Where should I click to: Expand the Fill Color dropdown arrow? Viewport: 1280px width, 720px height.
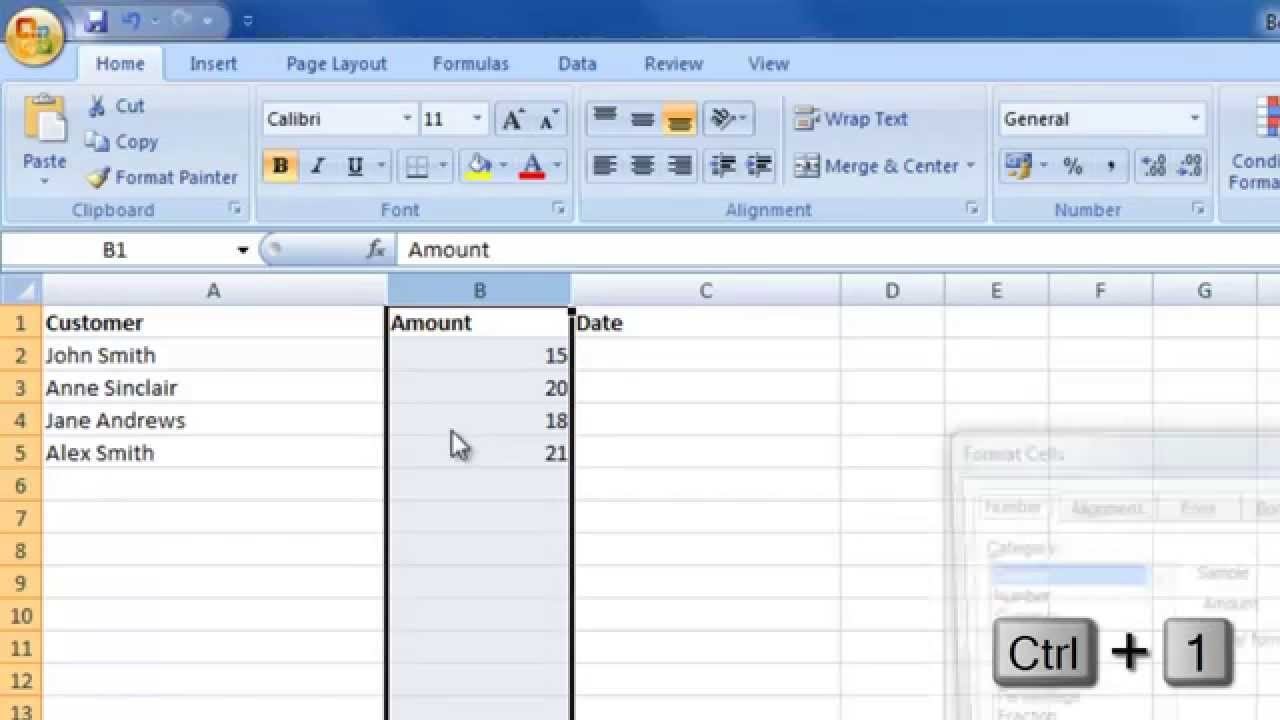pyautogui.click(x=503, y=166)
